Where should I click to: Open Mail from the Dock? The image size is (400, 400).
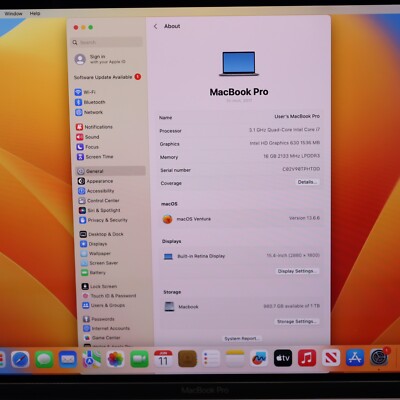[x=68, y=359]
